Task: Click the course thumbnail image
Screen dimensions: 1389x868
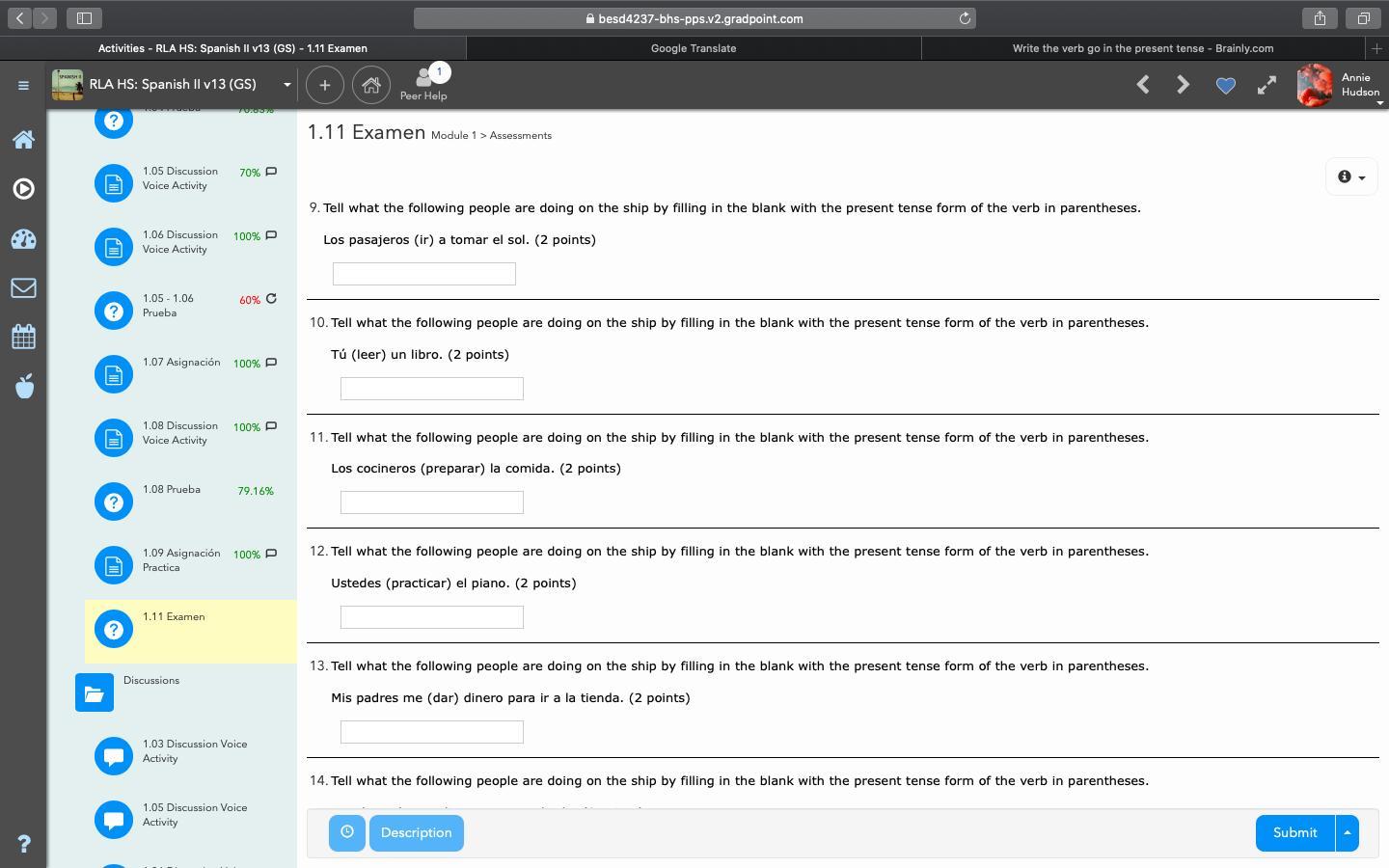Action: [x=68, y=85]
